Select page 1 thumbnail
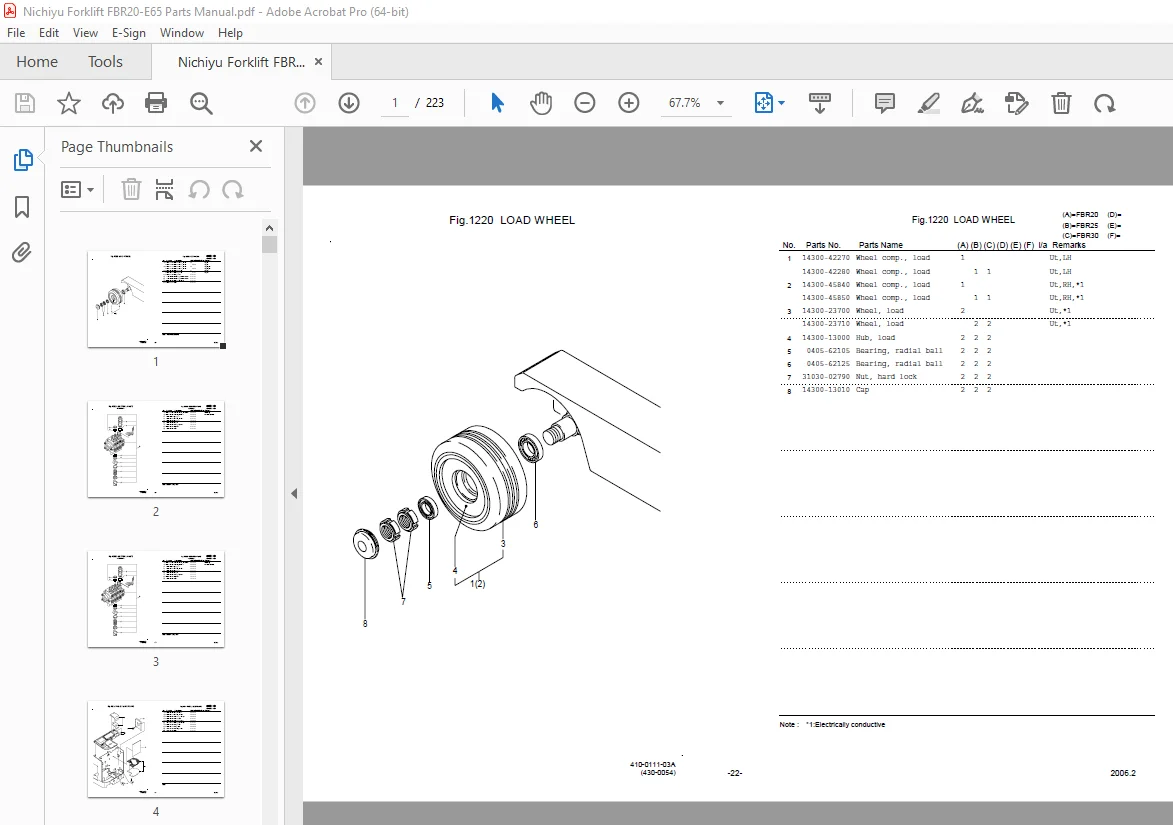This screenshot has height=825, width=1173. [x=156, y=299]
